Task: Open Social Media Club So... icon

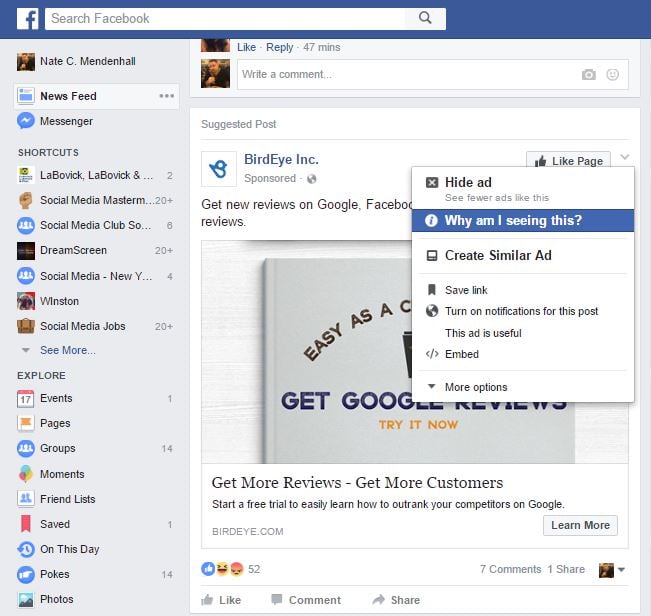Action: pos(26,225)
